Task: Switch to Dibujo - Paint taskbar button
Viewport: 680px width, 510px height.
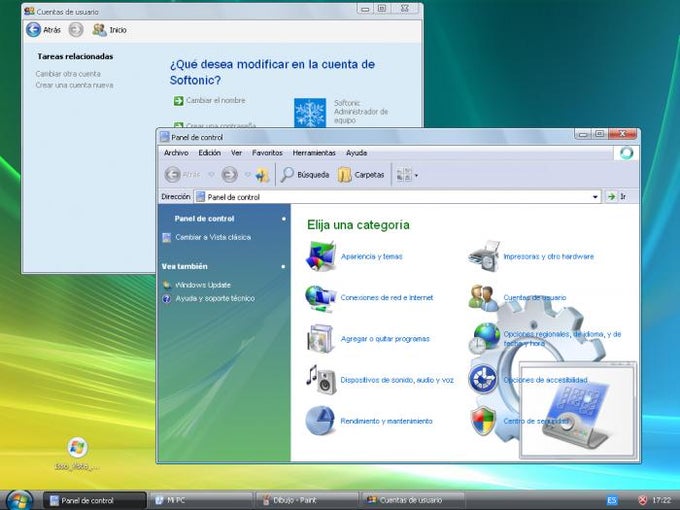Action: coord(307,500)
